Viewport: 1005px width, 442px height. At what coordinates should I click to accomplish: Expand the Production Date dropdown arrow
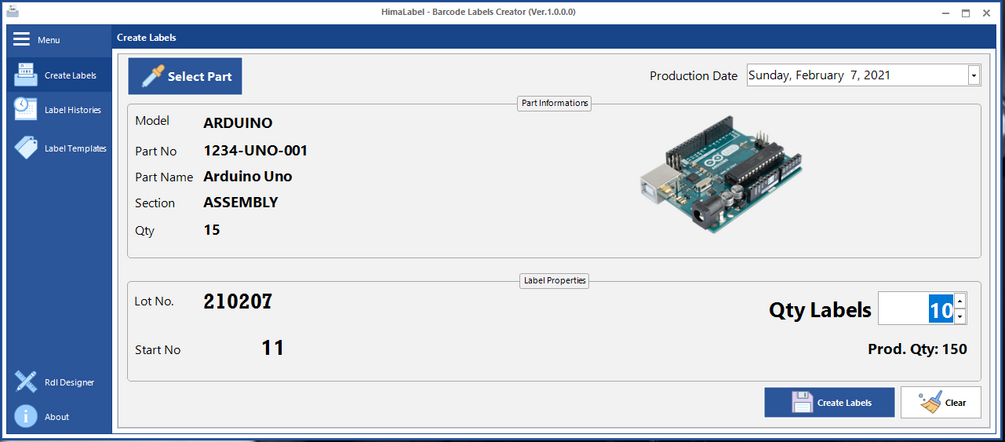pos(974,76)
